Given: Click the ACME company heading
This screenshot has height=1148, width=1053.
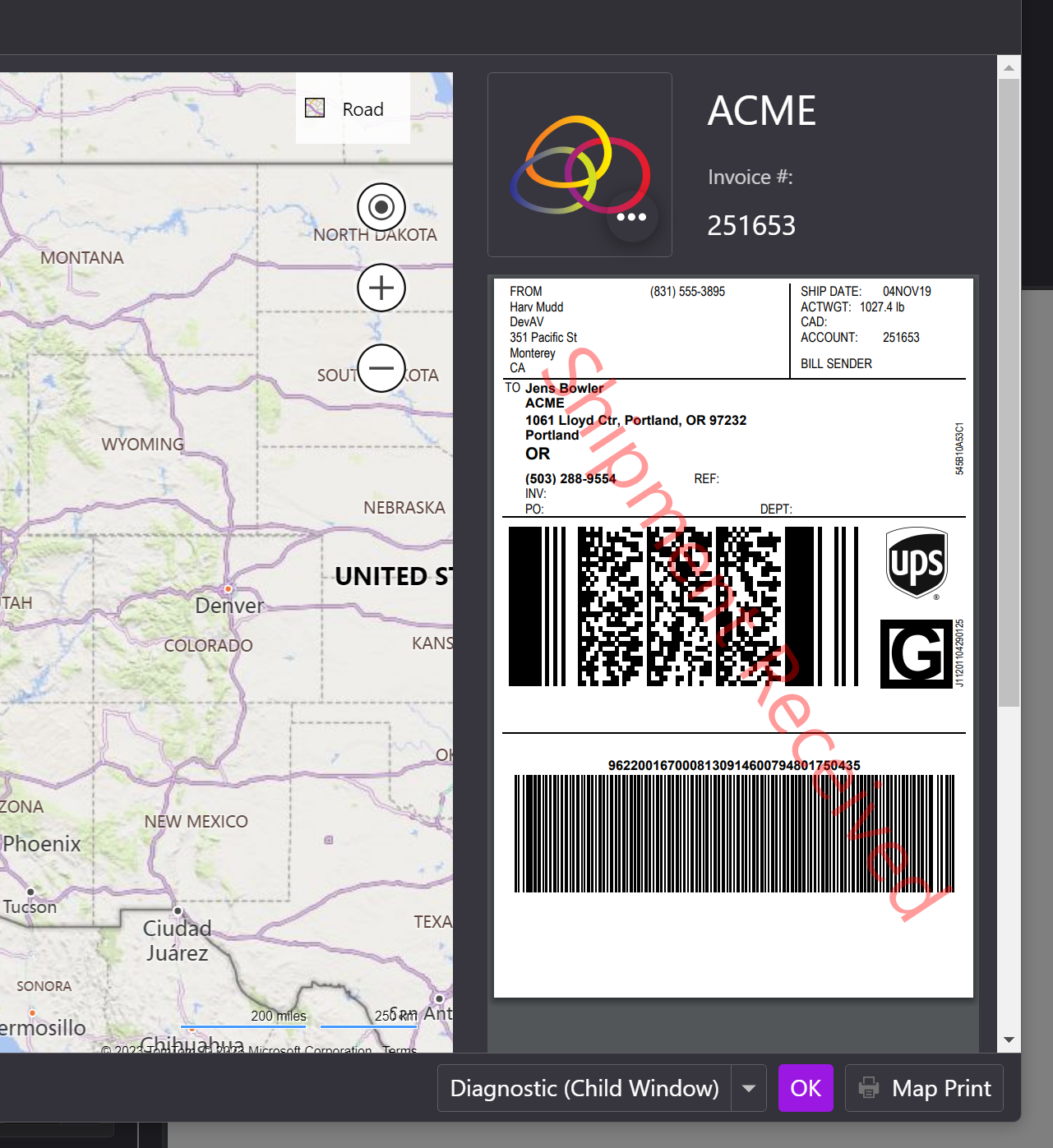Looking at the screenshot, I should click(762, 111).
